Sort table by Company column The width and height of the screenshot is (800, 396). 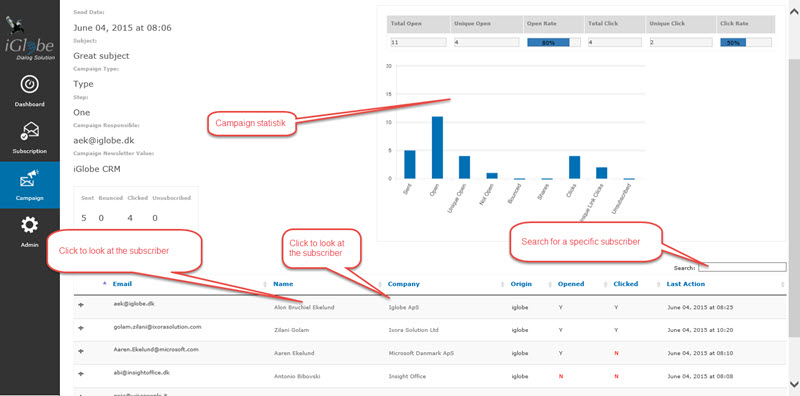[x=404, y=284]
